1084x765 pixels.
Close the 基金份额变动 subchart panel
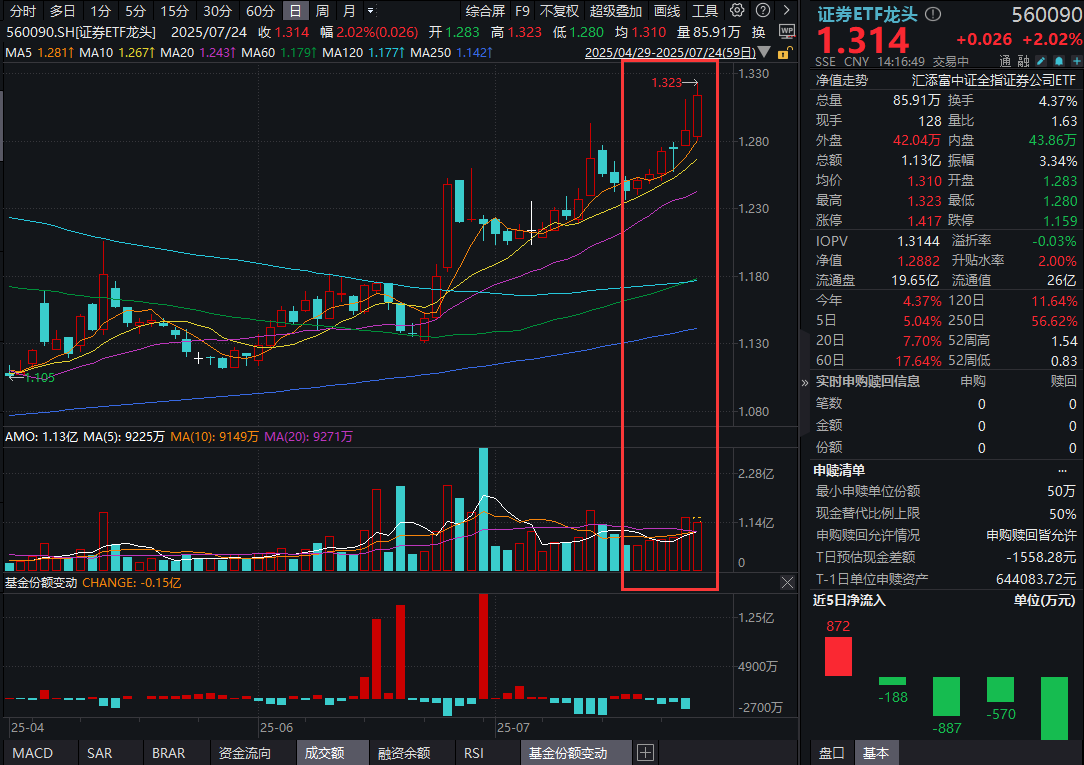click(787, 582)
